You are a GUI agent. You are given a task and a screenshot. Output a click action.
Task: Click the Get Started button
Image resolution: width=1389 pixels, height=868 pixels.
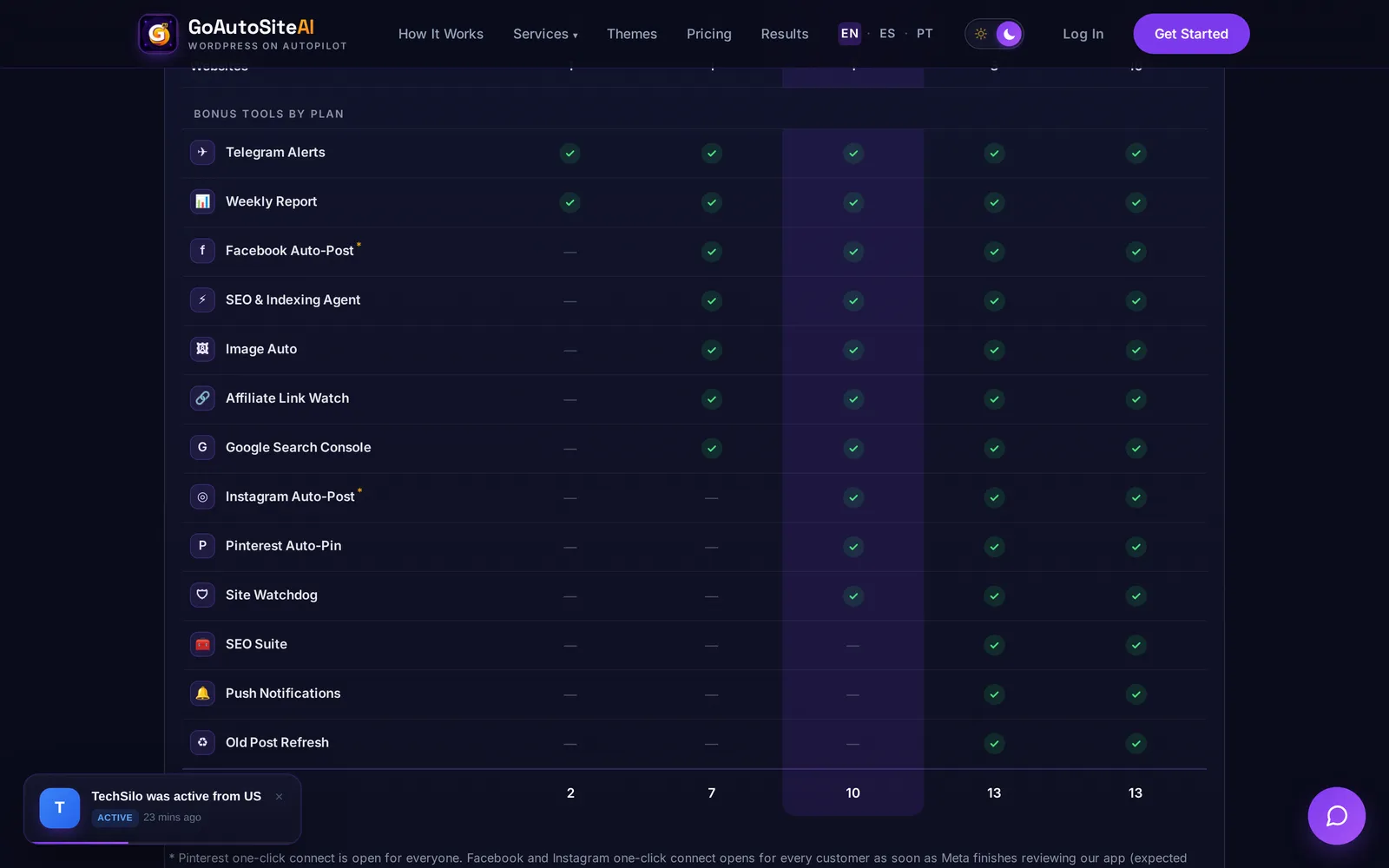(1191, 34)
